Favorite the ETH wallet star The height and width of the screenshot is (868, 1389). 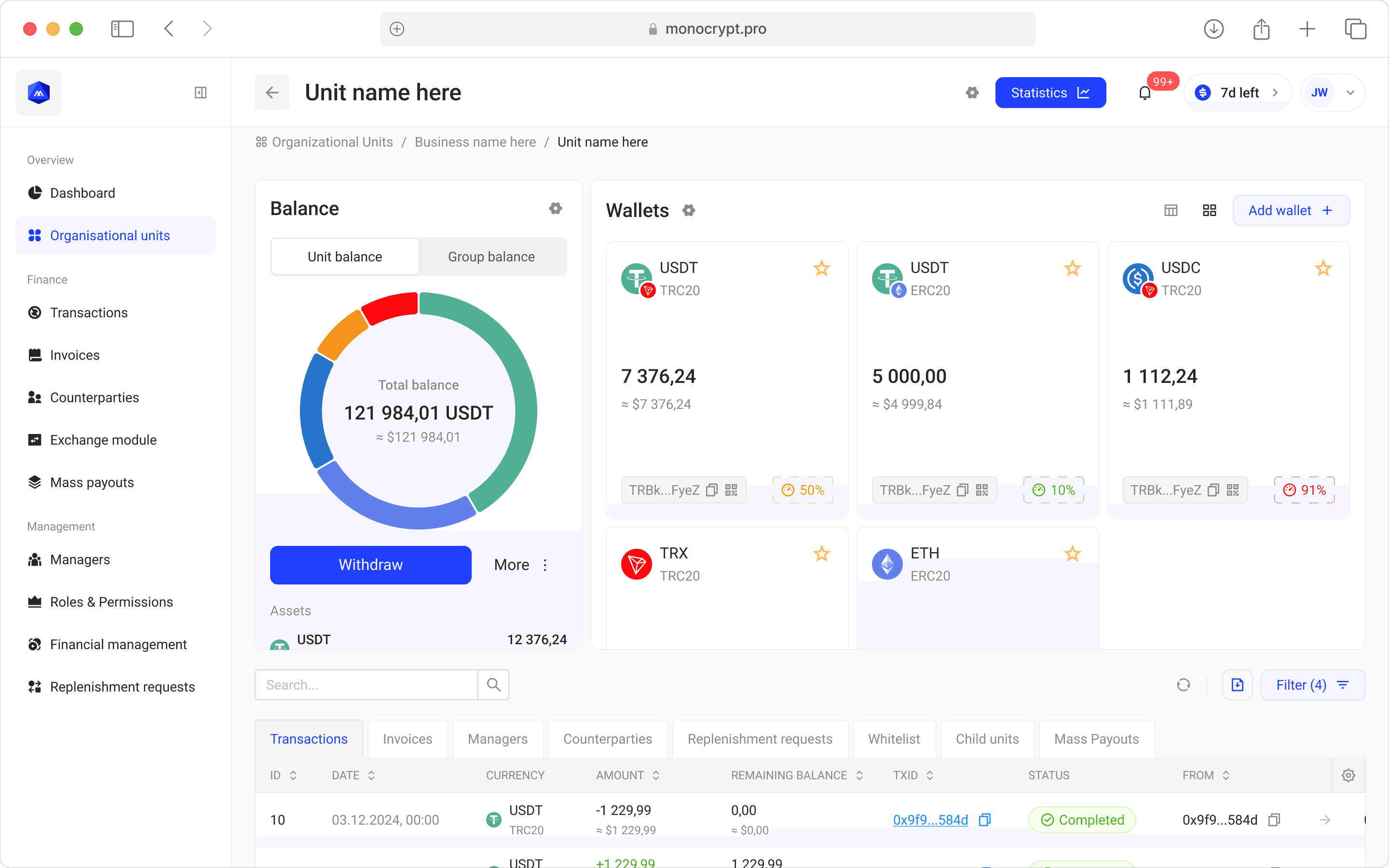[x=1072, y=554]
